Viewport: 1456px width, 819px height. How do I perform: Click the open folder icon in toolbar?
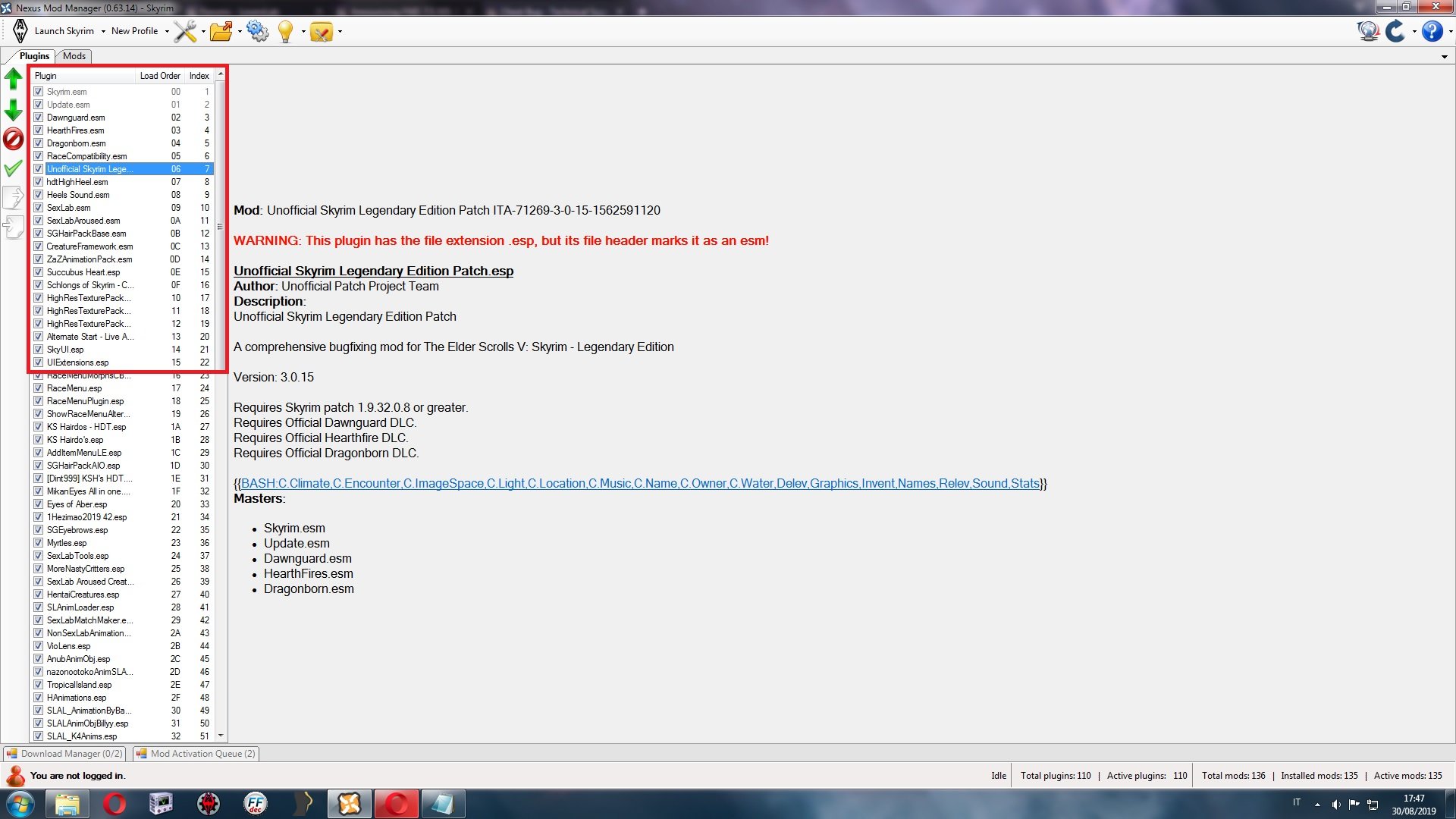coord(221,31)
